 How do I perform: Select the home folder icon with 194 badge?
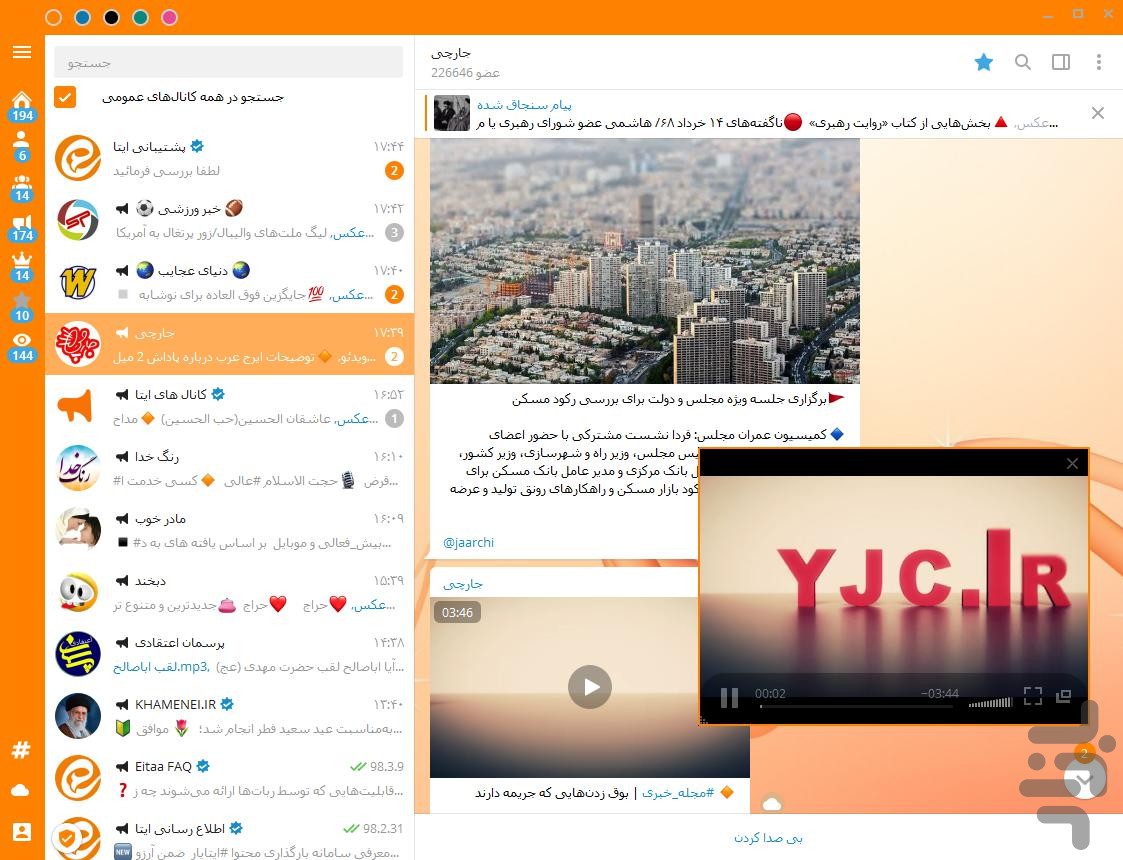point(22,106)
